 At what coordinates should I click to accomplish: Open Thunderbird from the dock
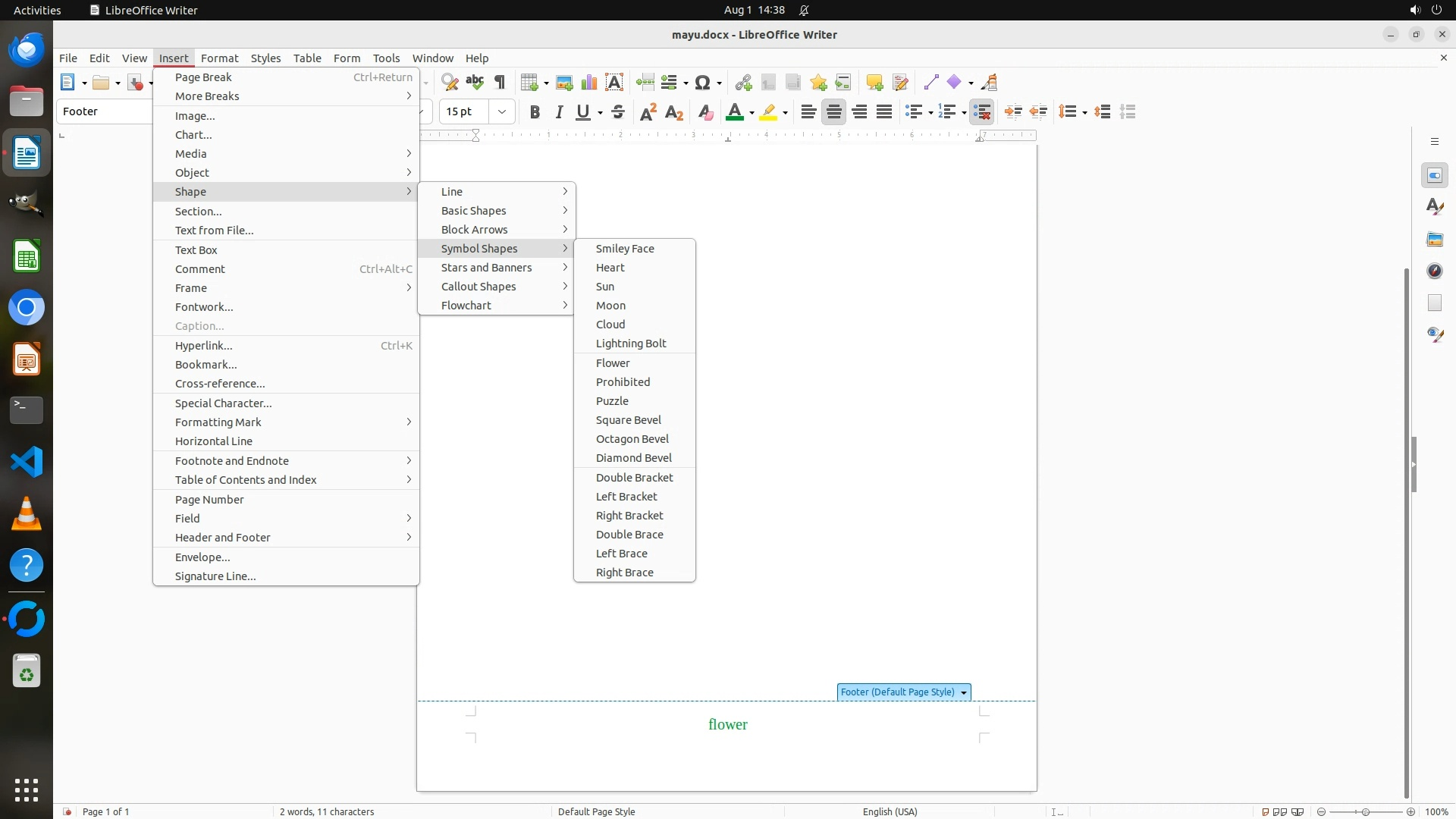tap(27, 50)
